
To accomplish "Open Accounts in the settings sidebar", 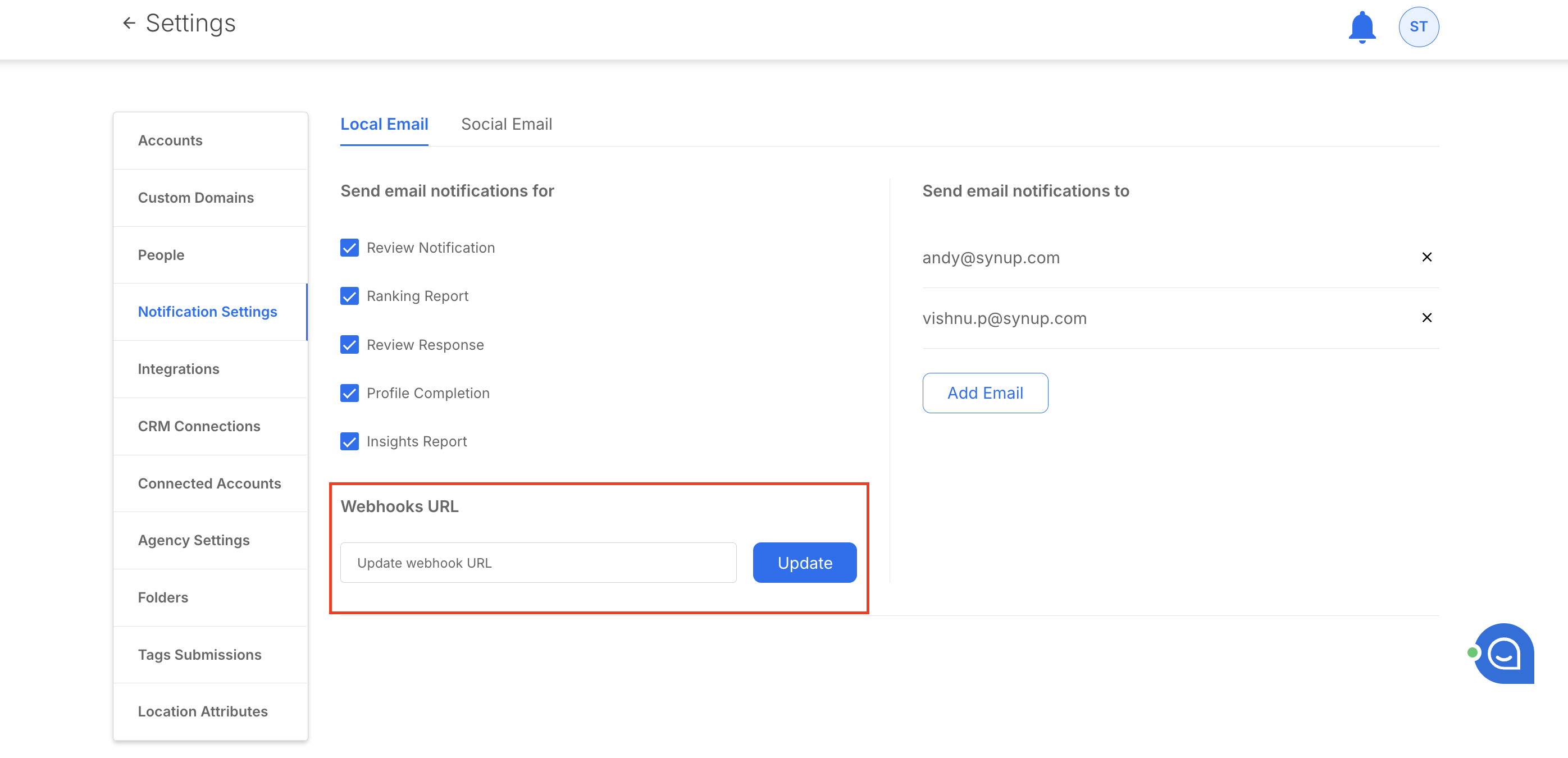I will pyautogui.click(x=170, y=140).
